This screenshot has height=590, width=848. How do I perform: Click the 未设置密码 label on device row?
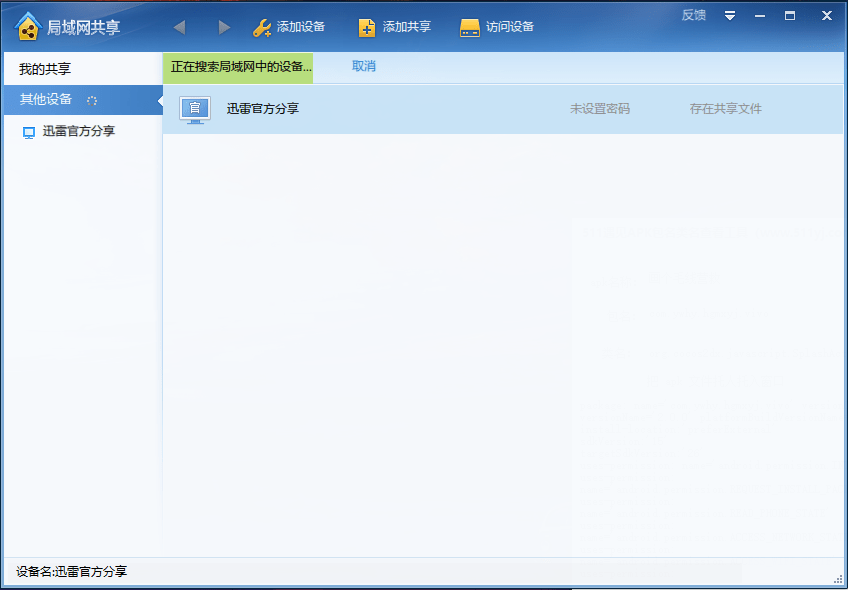pos(603,108)
